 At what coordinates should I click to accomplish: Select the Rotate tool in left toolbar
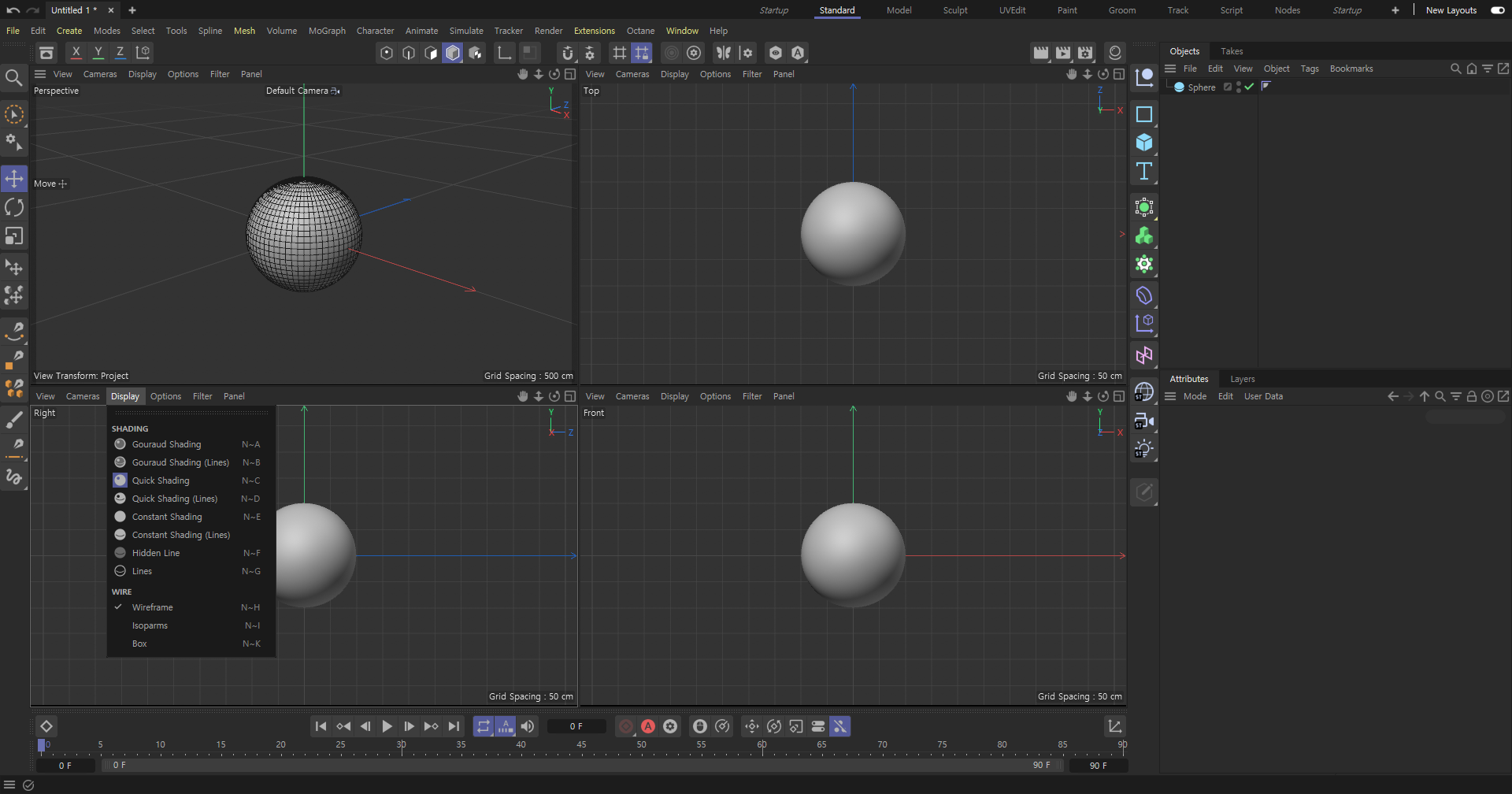tap(14, 207)
